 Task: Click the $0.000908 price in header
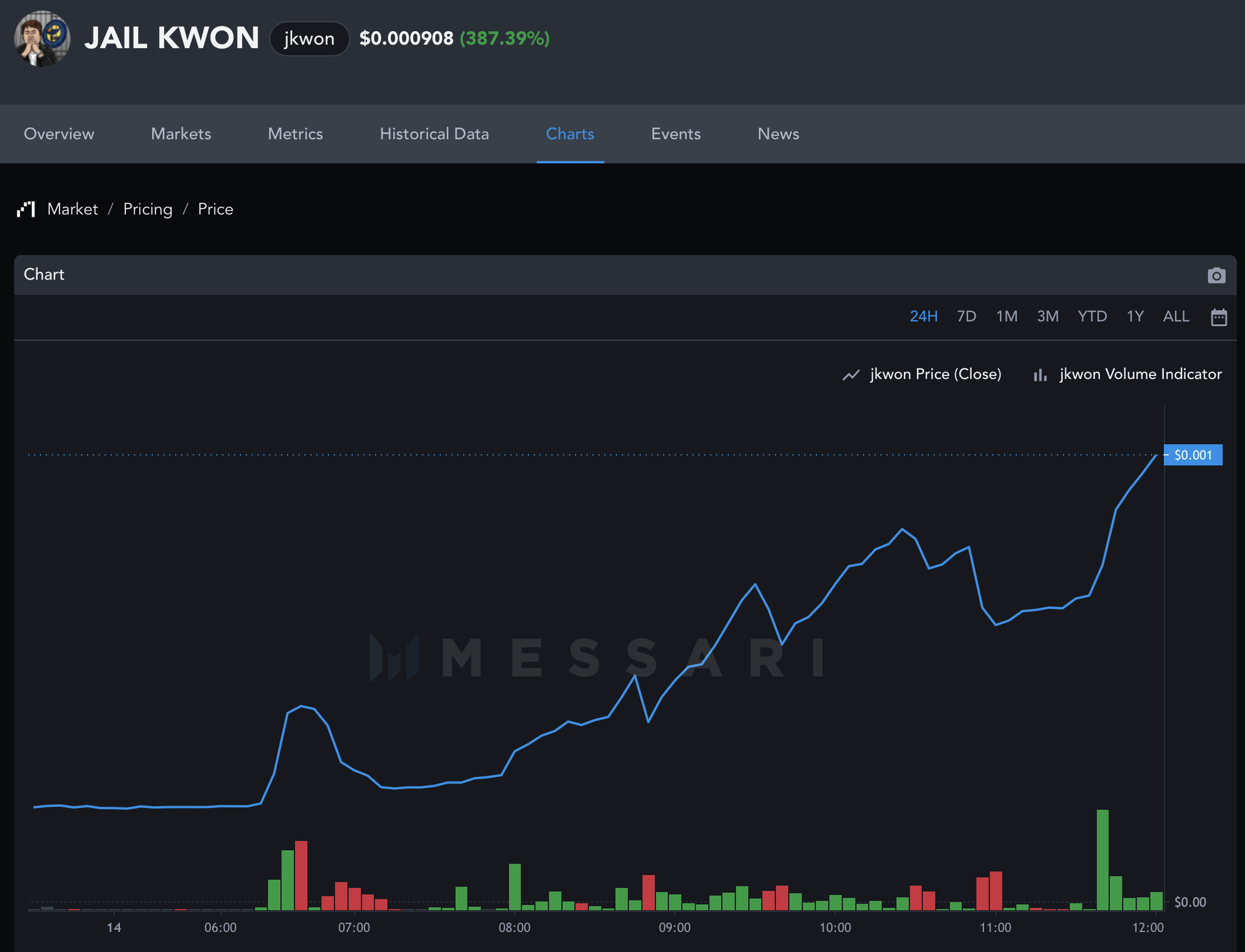pyautogui.click(x=407, y=38)
